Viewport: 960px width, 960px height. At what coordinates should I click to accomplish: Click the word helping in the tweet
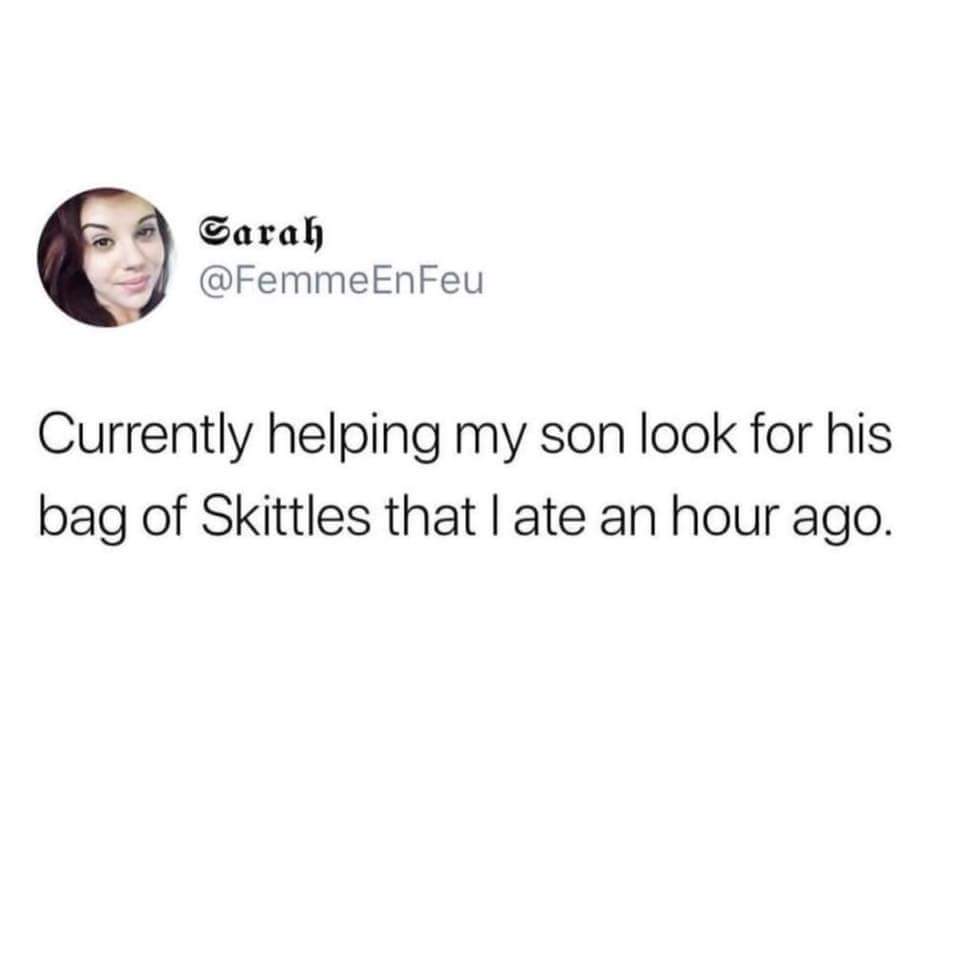pyautogui.click(x=354, y=437)
